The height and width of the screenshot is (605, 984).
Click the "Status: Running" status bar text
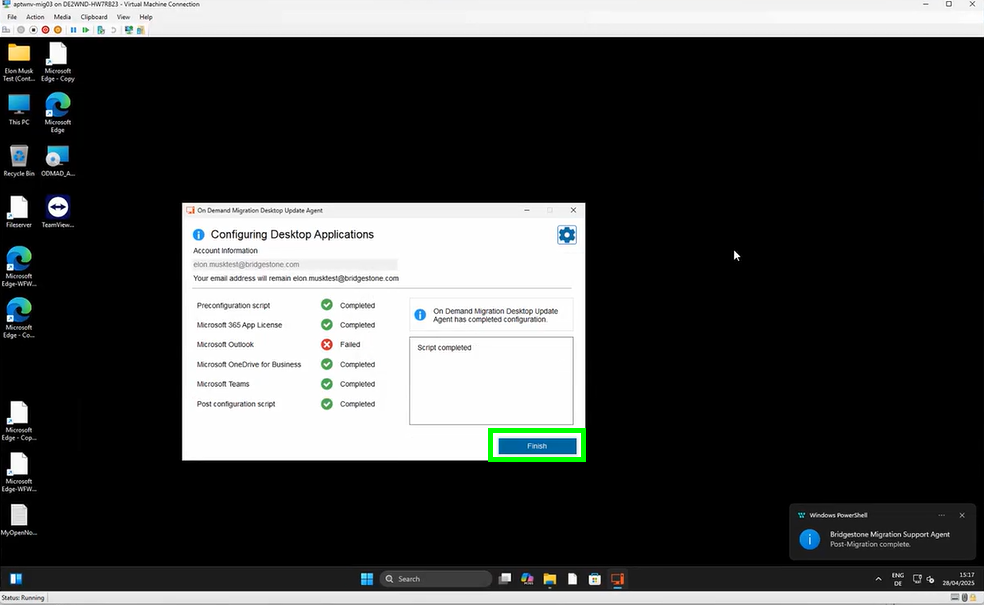pos(23,598)
